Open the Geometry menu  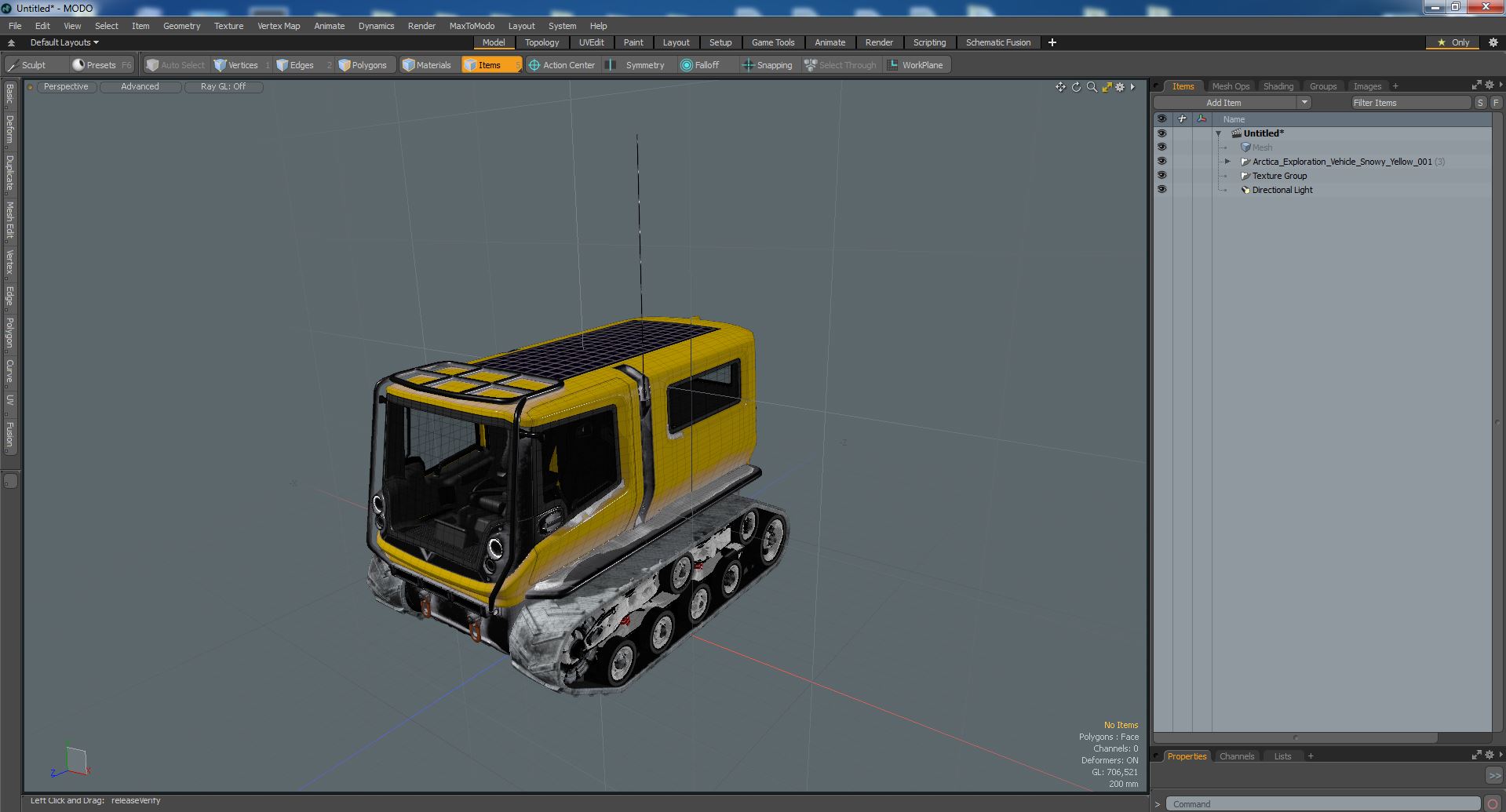[x=181, y=26]
